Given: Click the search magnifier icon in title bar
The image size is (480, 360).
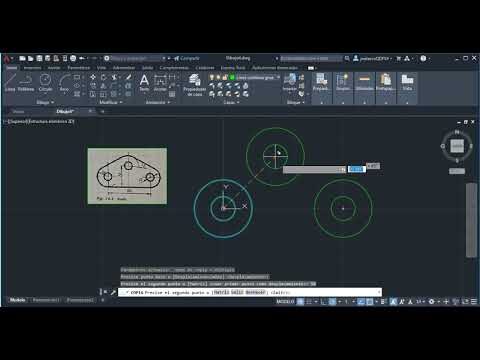Looking at the screenshot, I should (x=347, y=58).
